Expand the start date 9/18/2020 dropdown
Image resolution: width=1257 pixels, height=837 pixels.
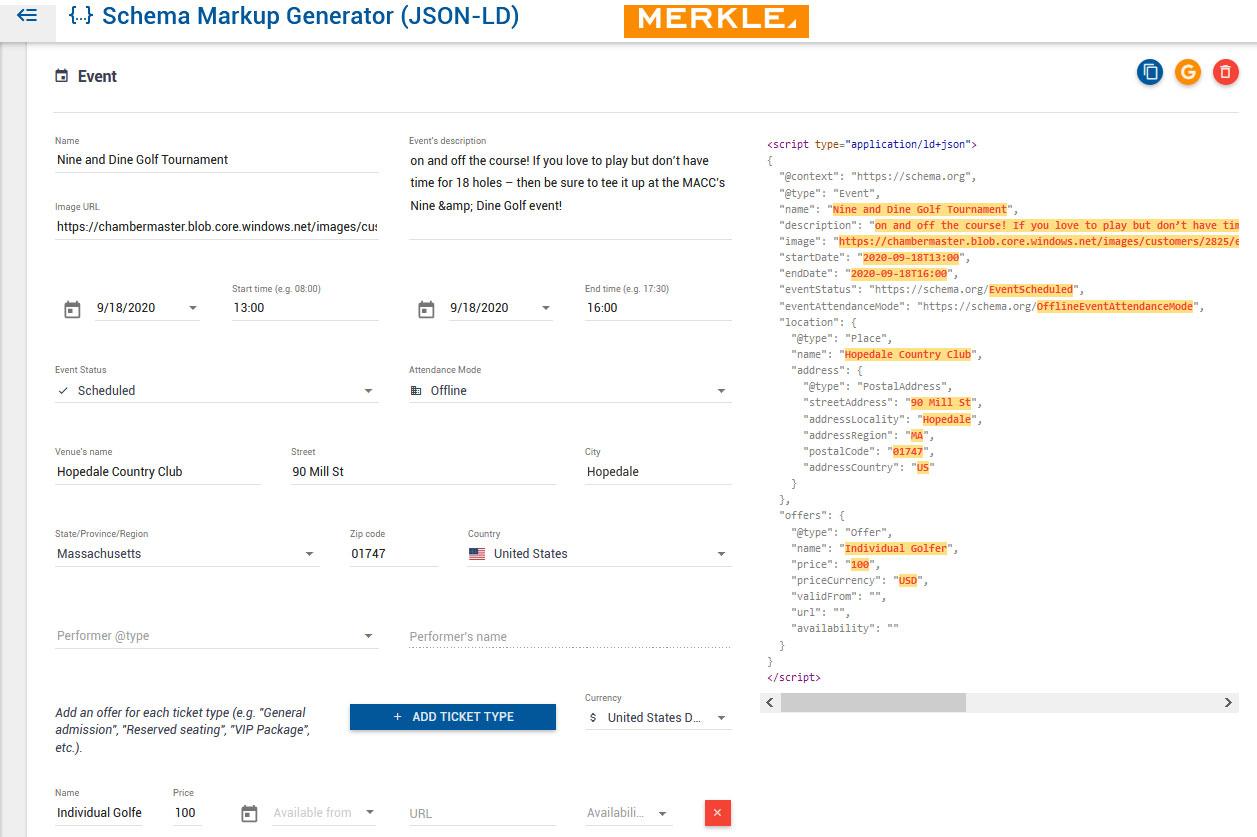(193, 308)
